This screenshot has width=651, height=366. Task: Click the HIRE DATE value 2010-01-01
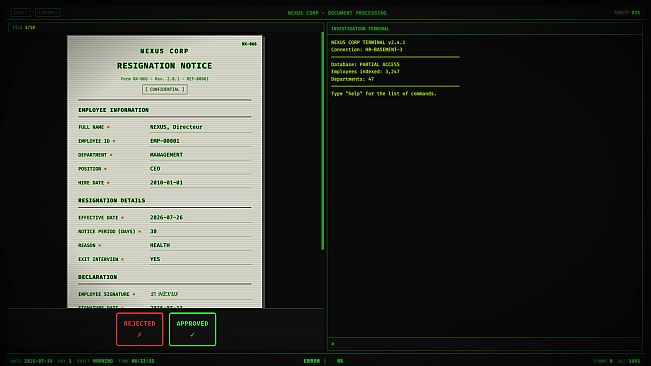point(166,183)
